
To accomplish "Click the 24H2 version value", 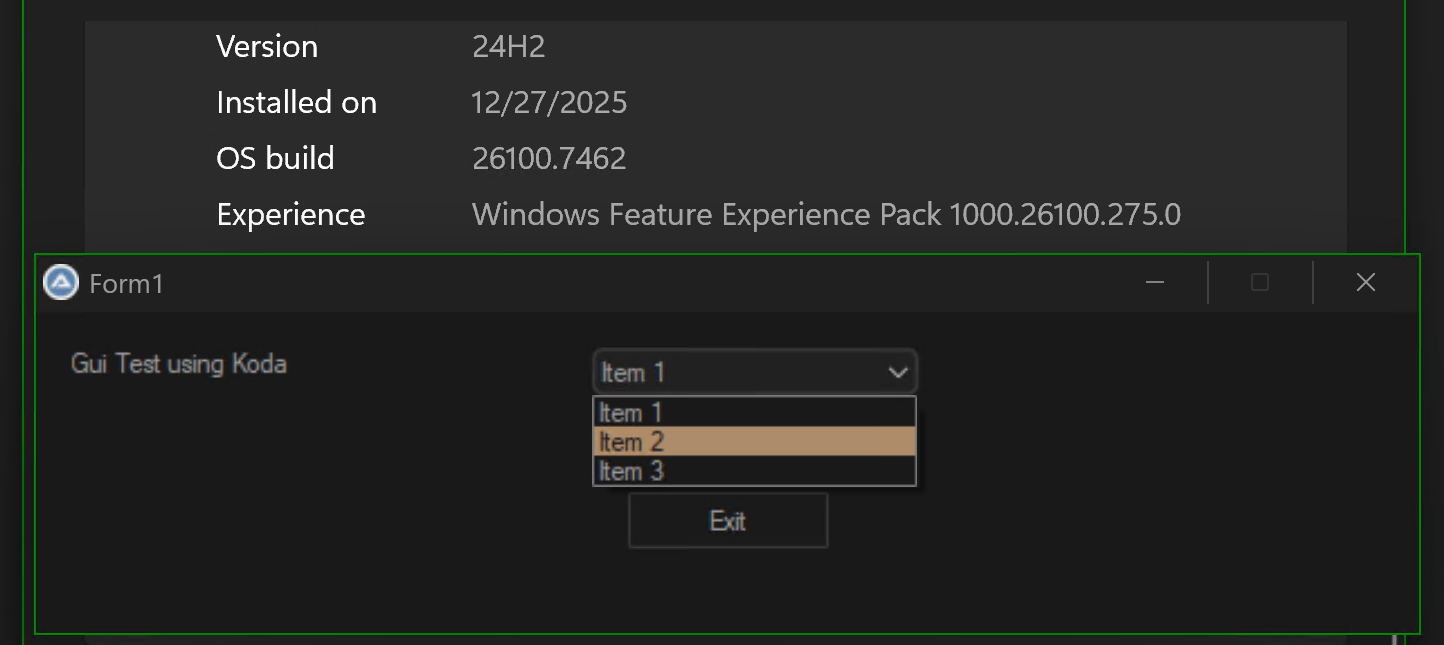I will [x=509, y=47].
